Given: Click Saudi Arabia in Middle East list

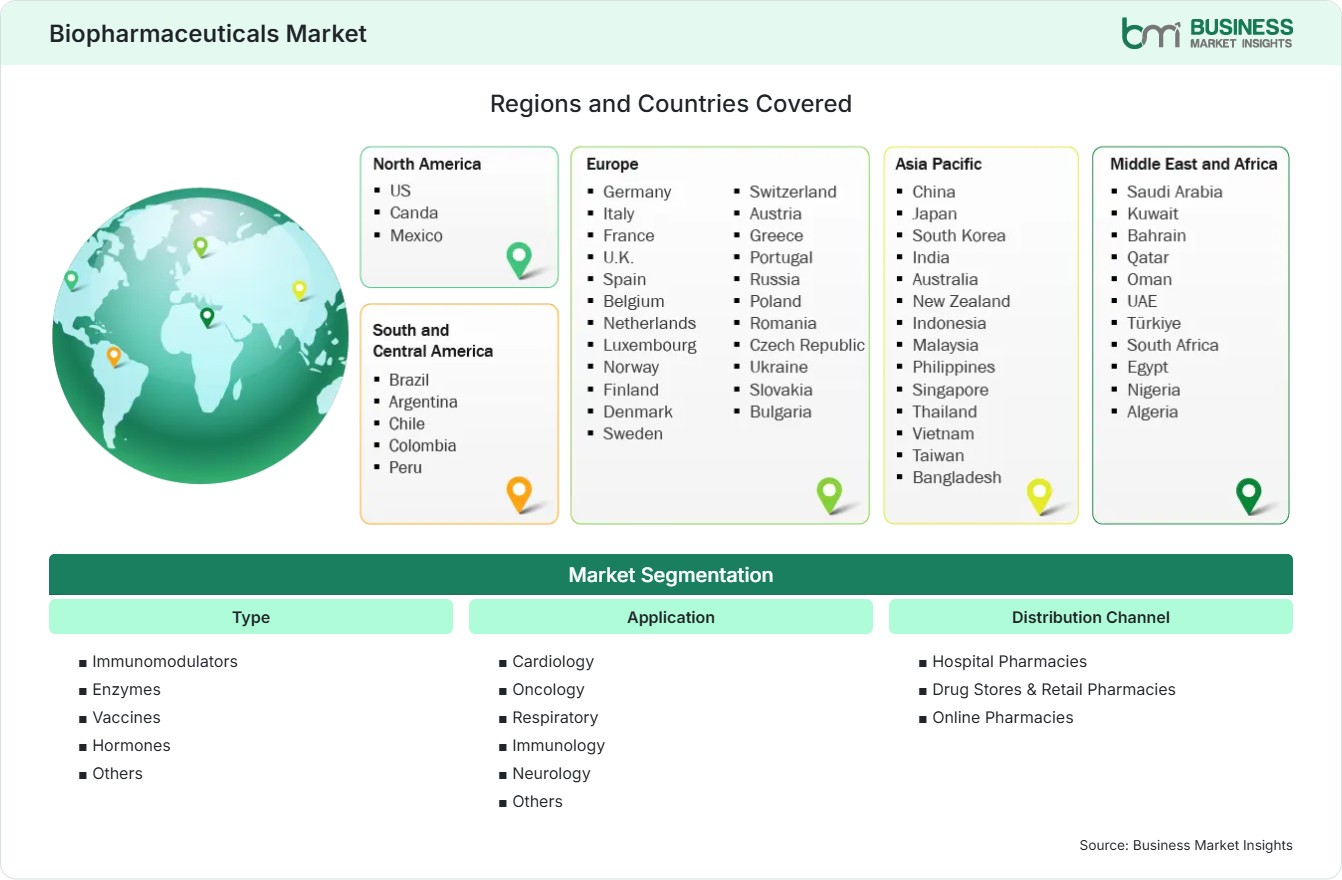Looking at the screenshot, I should 1175,192.
